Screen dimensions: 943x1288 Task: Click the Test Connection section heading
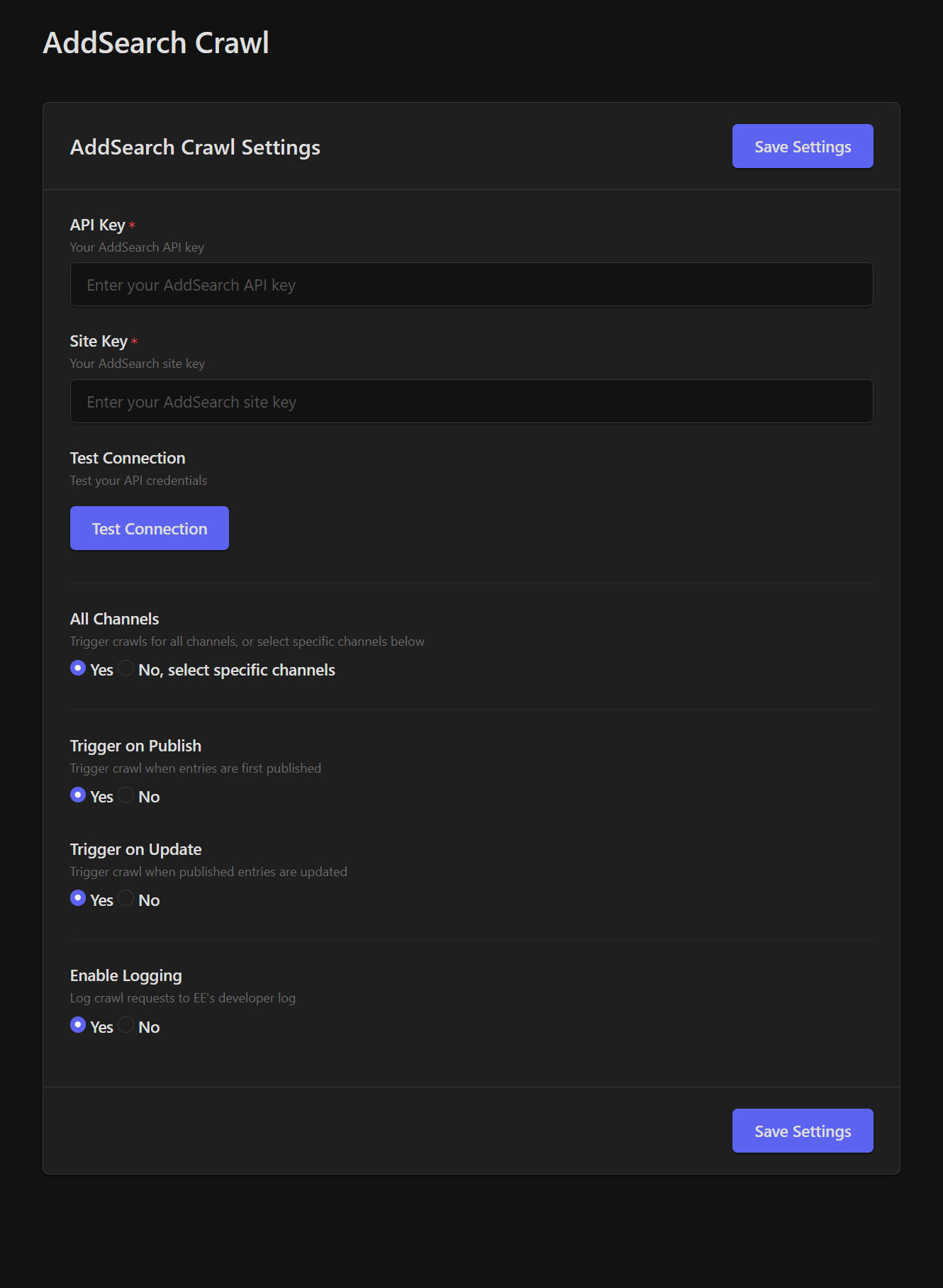click(x=127, y=458)
